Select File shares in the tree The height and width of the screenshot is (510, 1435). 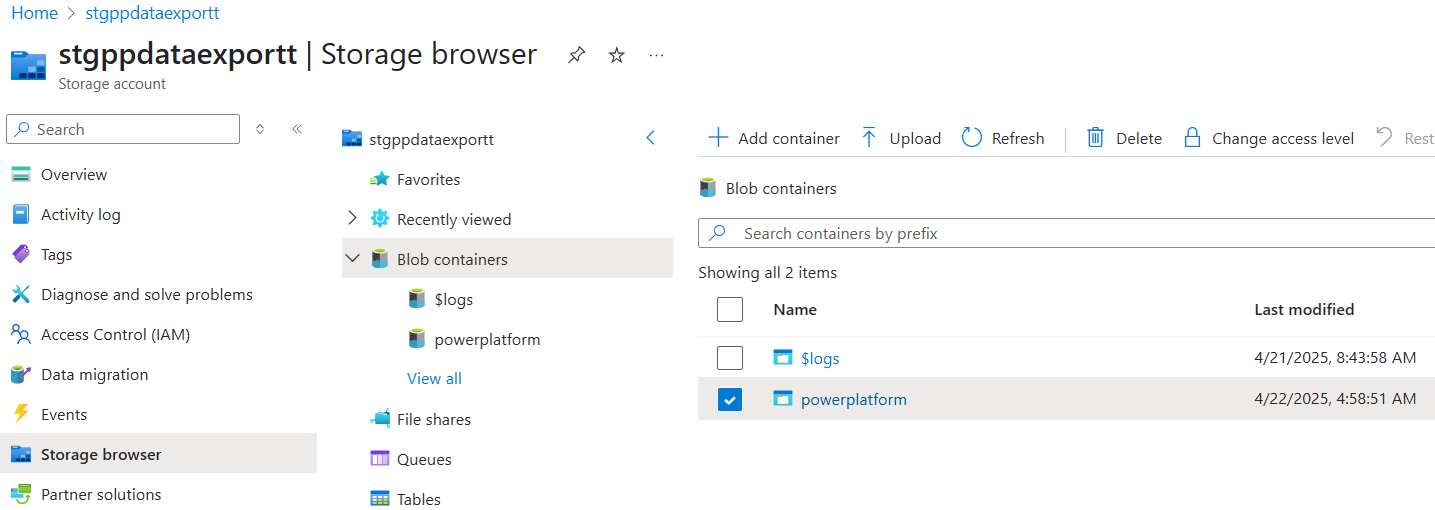tap(433, 419)
